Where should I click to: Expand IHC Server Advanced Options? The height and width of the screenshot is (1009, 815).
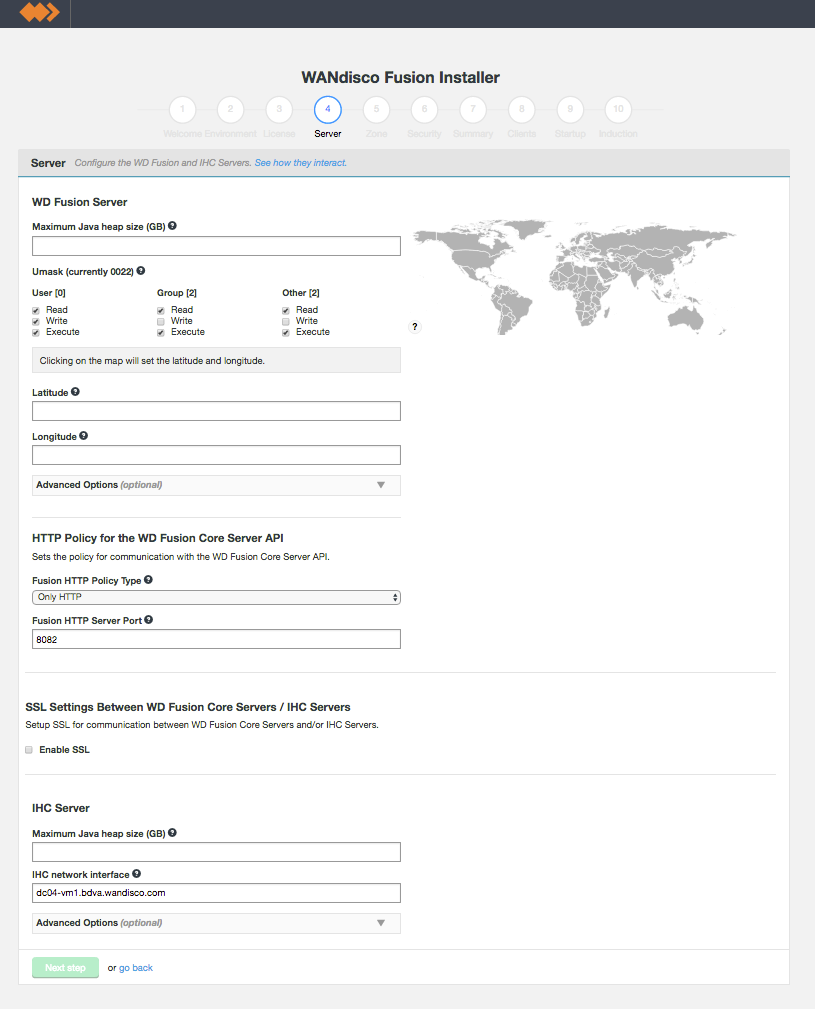(216, 923)
